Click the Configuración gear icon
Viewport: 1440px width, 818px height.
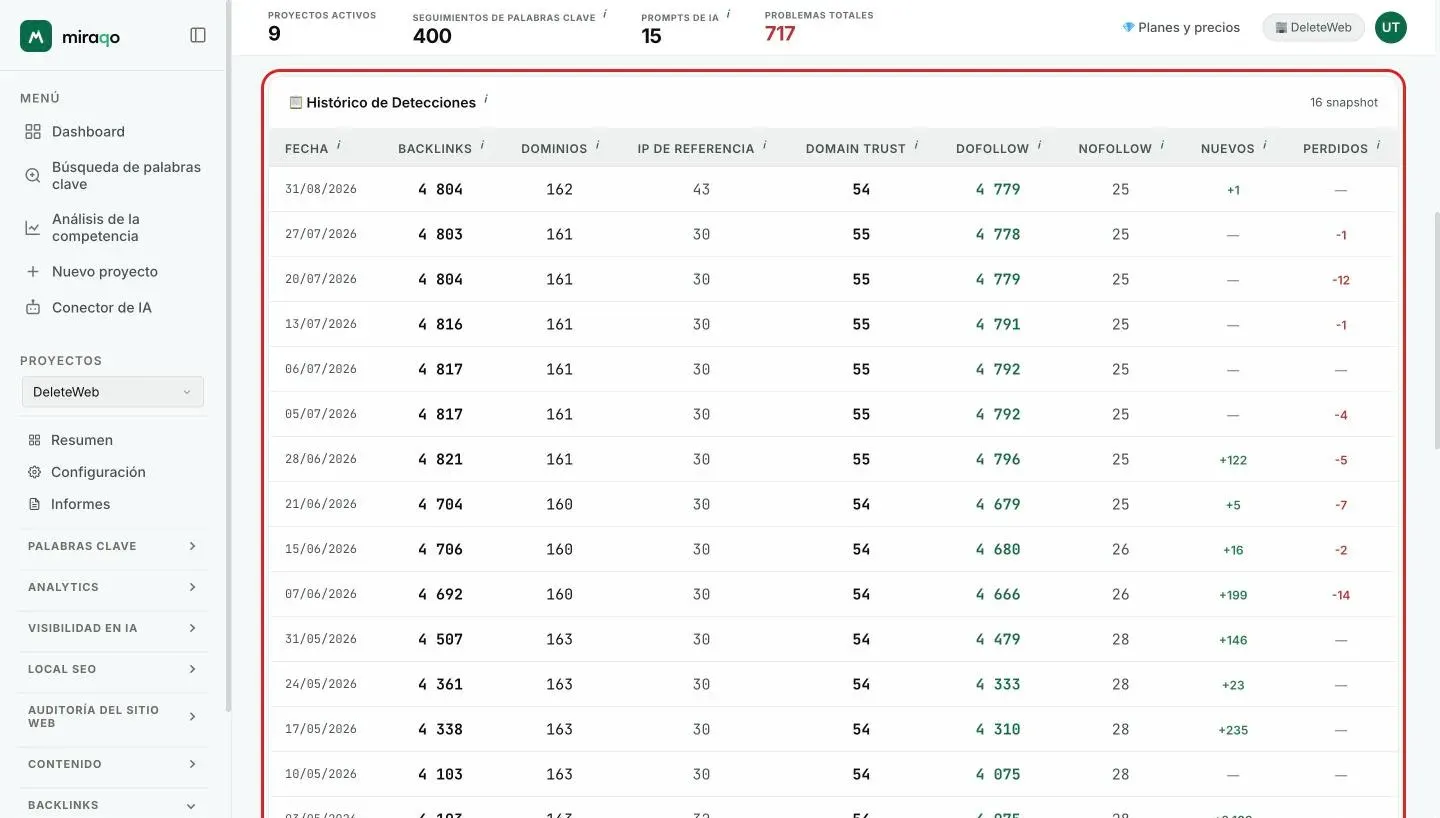click(x=34, y=472)
